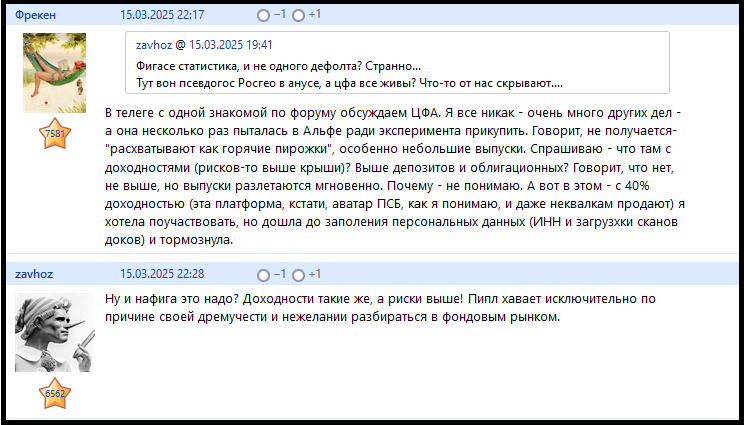Open the post timestamp 15.03.2025 22:17
Image resolution: width=744 pixels, height=425 pixels.
click(x=162, y=15)
